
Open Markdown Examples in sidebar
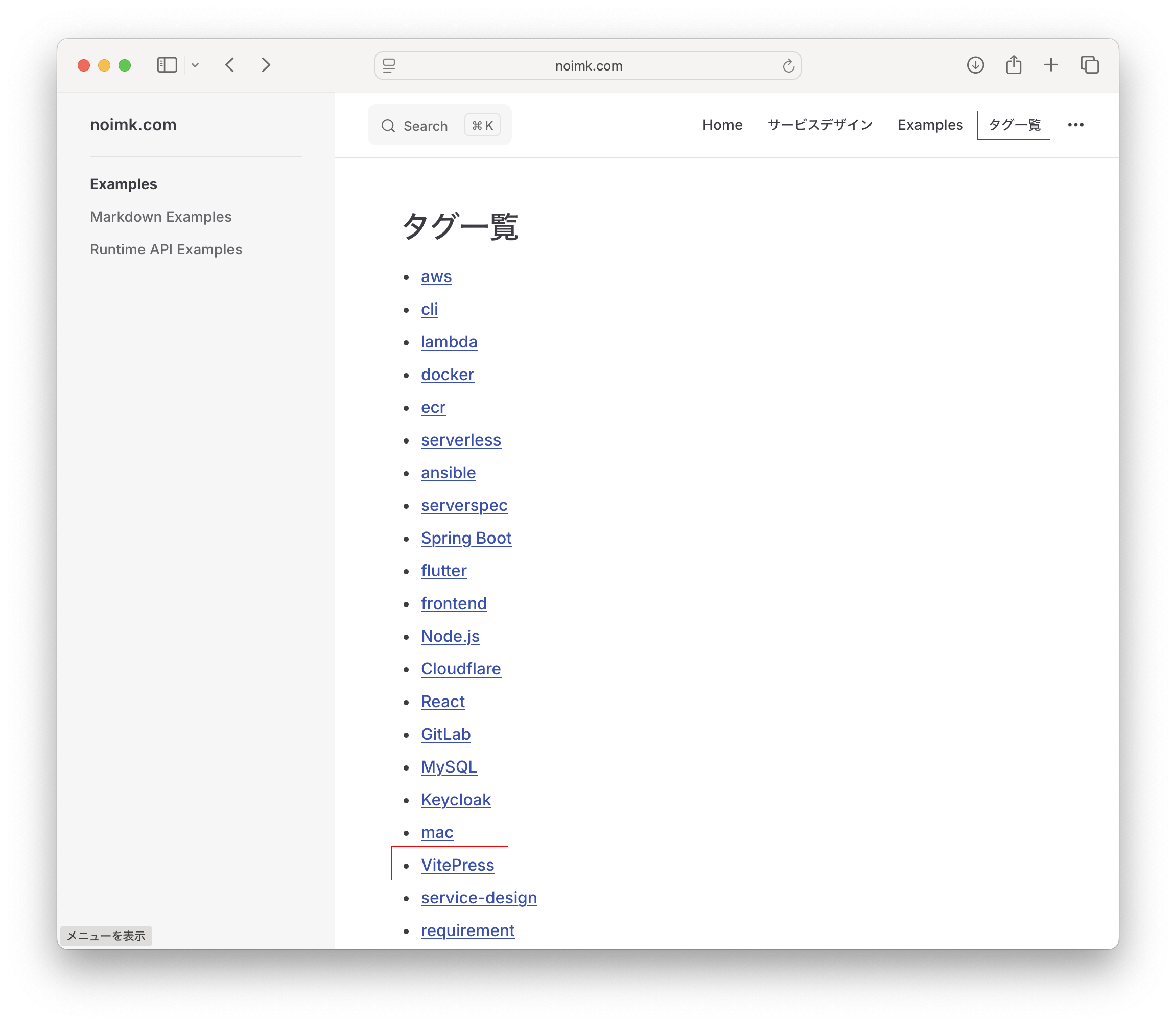pyautogui.click(x=161, y=217)
